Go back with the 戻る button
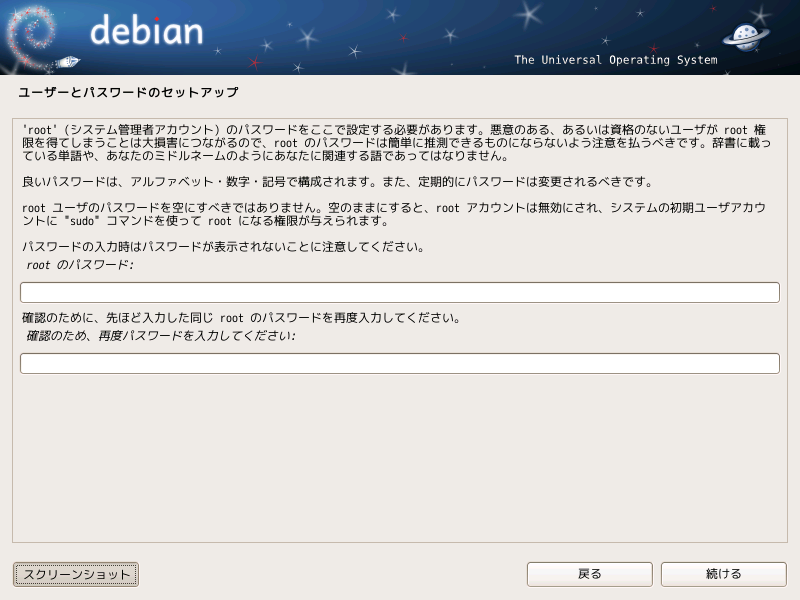Screen dimensions: 800x600 (589, 574)
